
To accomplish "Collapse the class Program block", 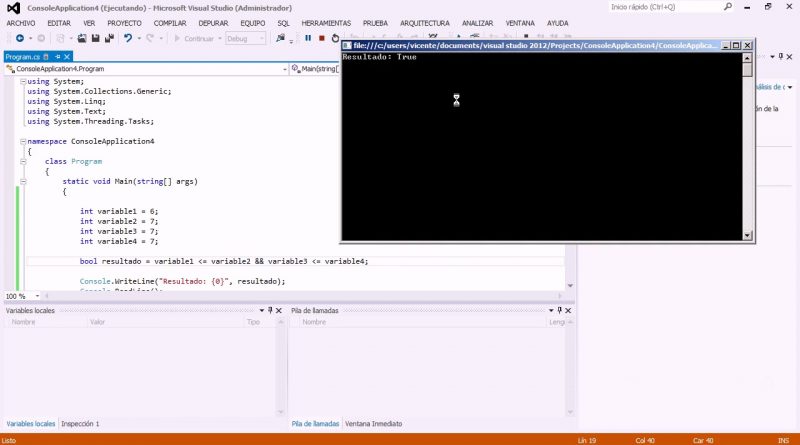I will (x=23, y=161).
